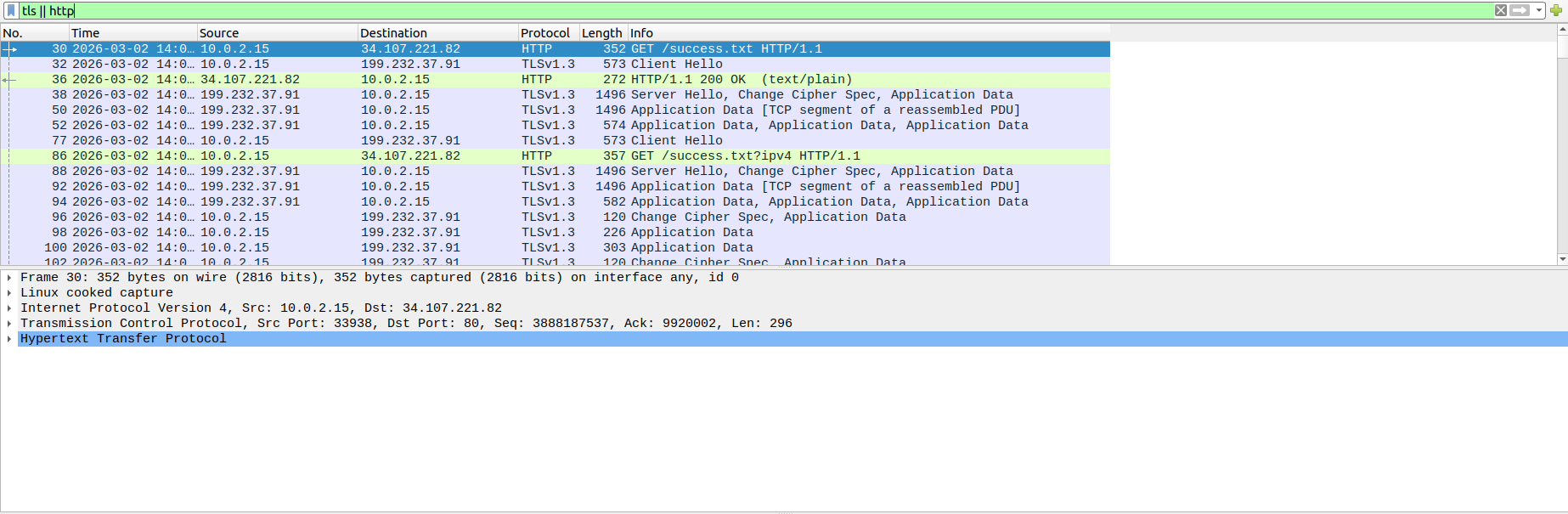Click the Info column header

click(x=868, y=33)
